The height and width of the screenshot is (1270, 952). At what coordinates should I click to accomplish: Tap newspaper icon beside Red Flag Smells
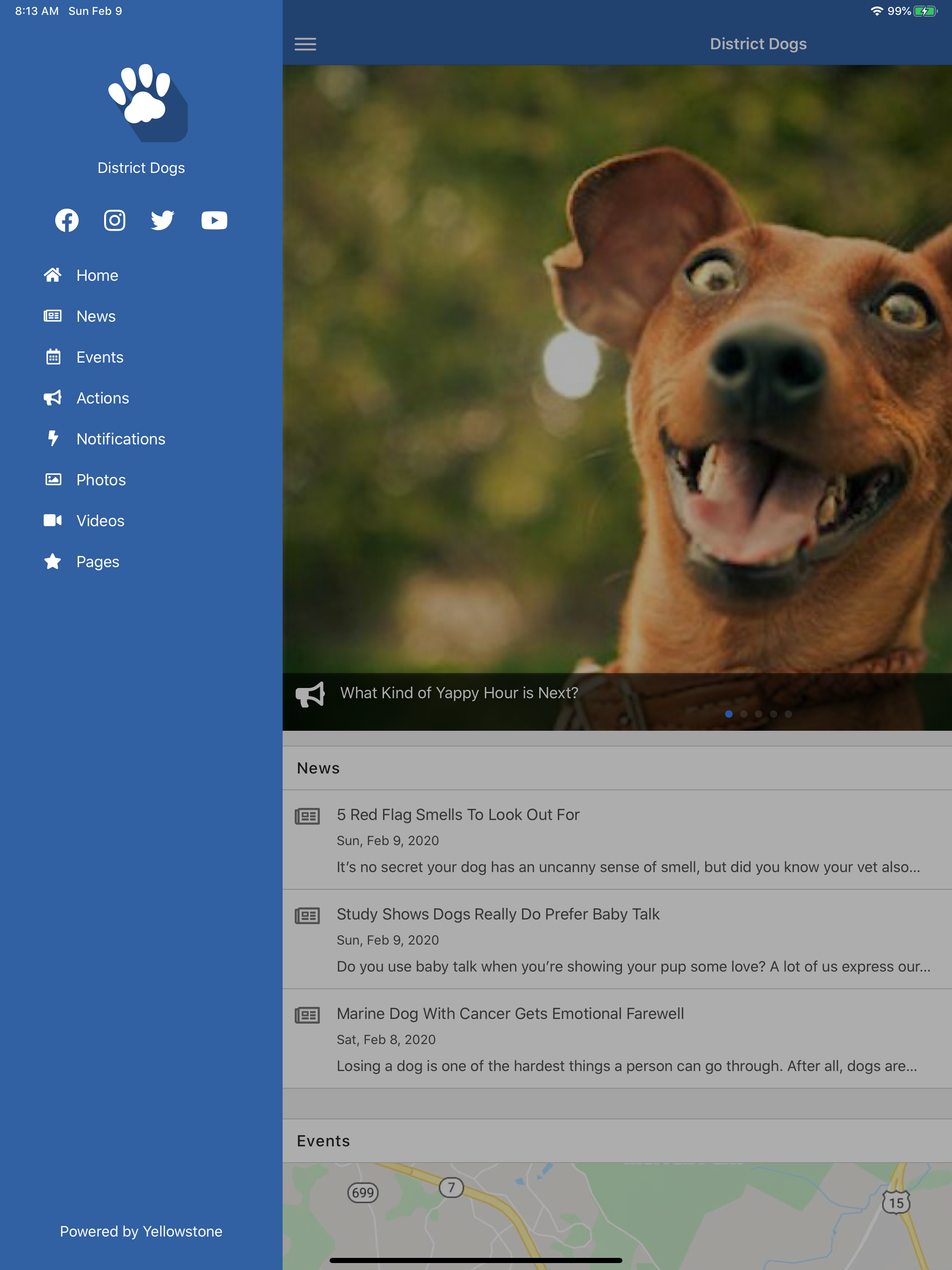coord(307,816)
